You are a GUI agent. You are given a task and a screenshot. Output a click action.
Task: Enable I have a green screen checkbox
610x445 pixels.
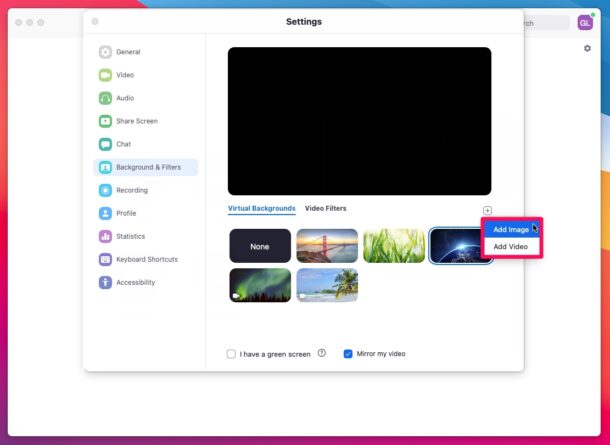coord(231,354)
